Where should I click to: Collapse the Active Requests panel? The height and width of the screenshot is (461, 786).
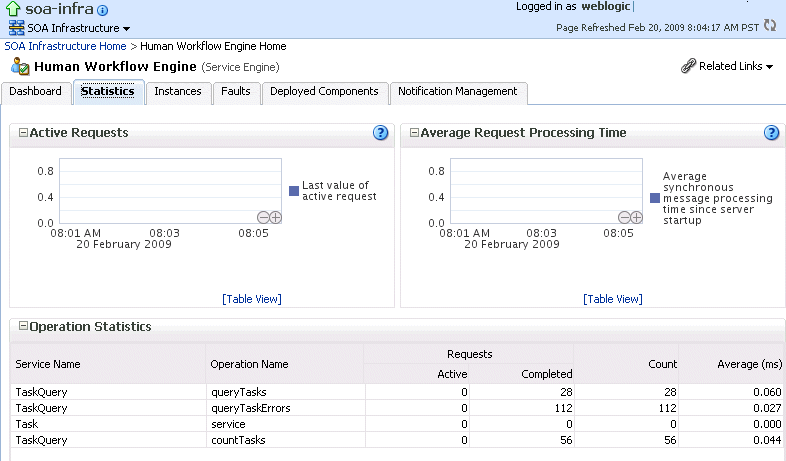tap(23, 132)
